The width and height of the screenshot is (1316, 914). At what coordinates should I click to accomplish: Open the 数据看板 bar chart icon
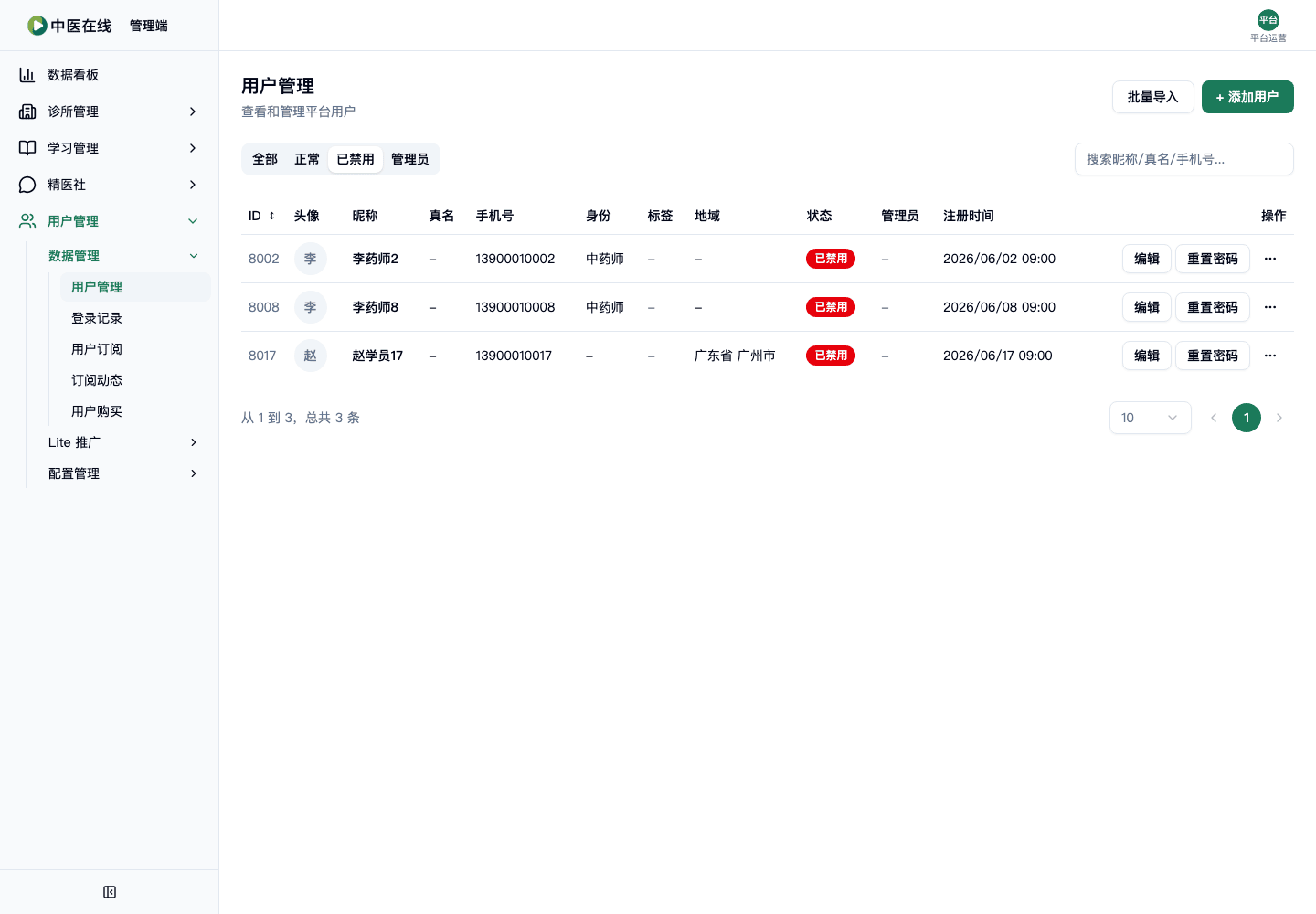pos(27,75)
